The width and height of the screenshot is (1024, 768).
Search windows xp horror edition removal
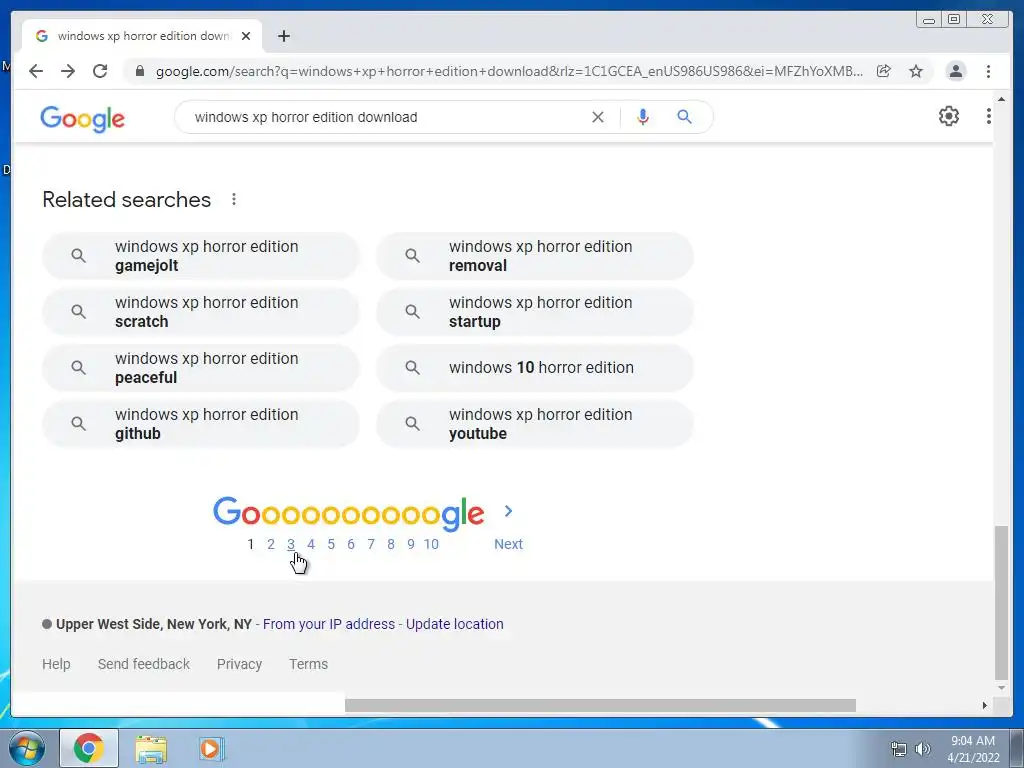pos(535,256)
